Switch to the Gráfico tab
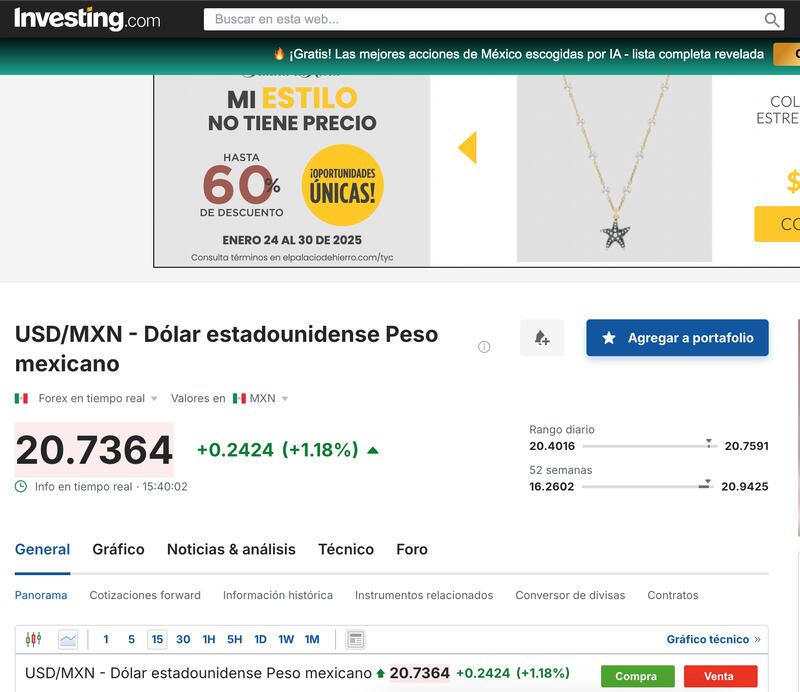Image resolution: width=800 pixels, height=692 pixels. coord(118,549)
